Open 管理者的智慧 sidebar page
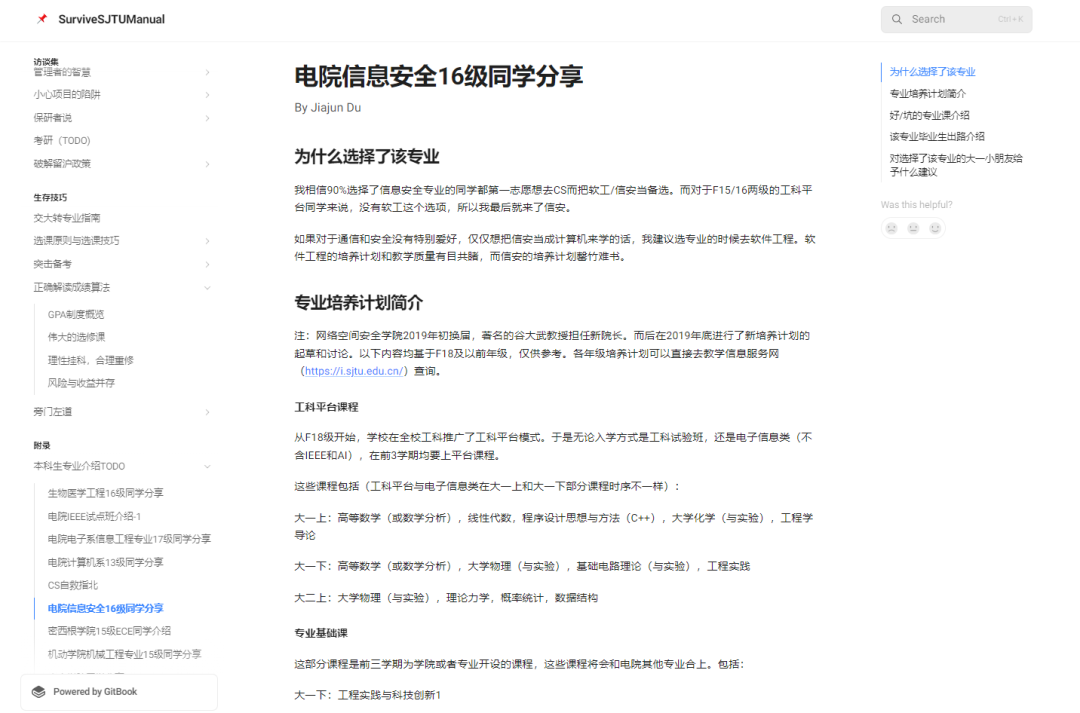The height and width of the screenshot is (713, 1080). point(62,72)
